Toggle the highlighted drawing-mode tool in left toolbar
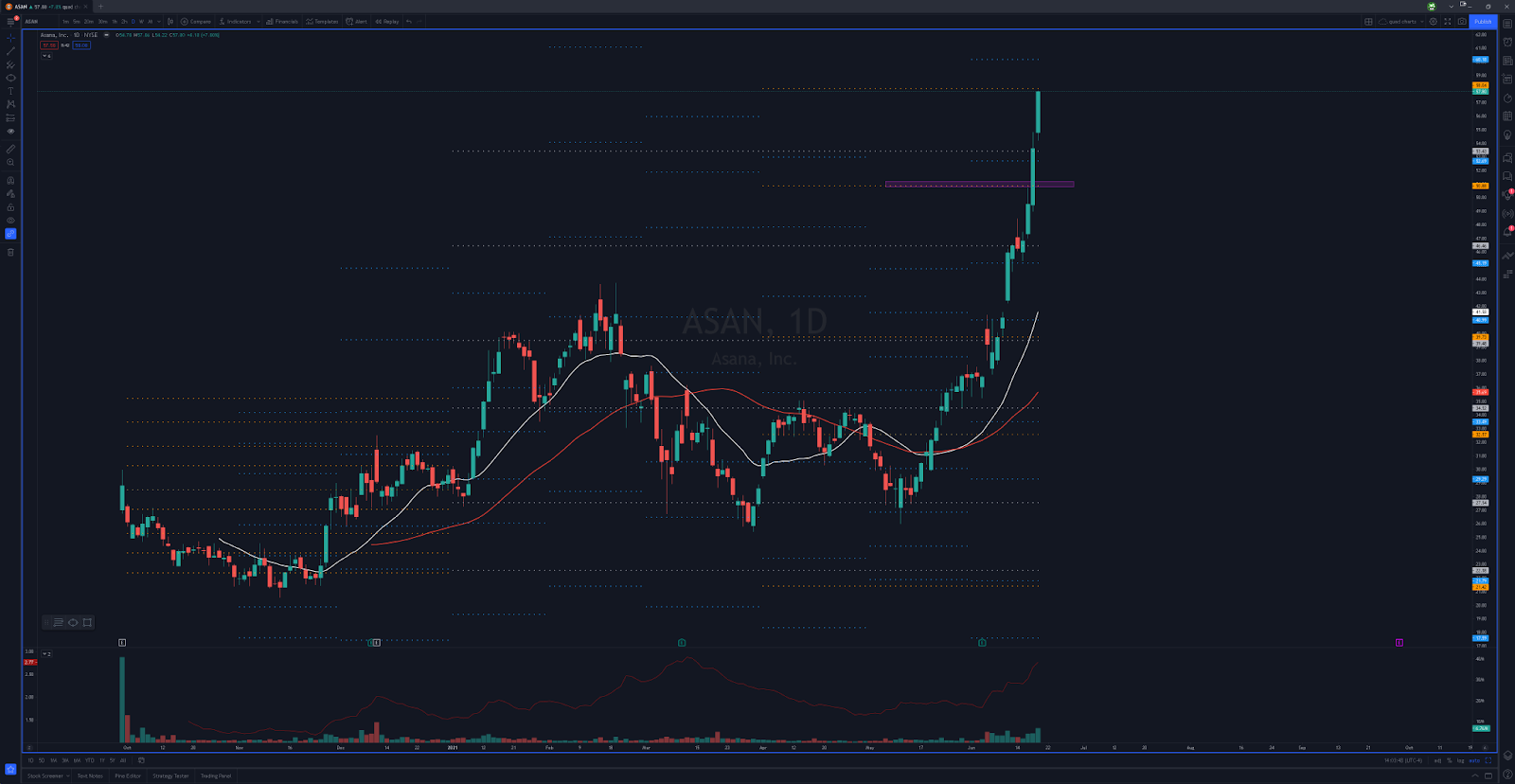Image resolution: width=1515 pixels, height=784 pixels. [x=10, y=234]
